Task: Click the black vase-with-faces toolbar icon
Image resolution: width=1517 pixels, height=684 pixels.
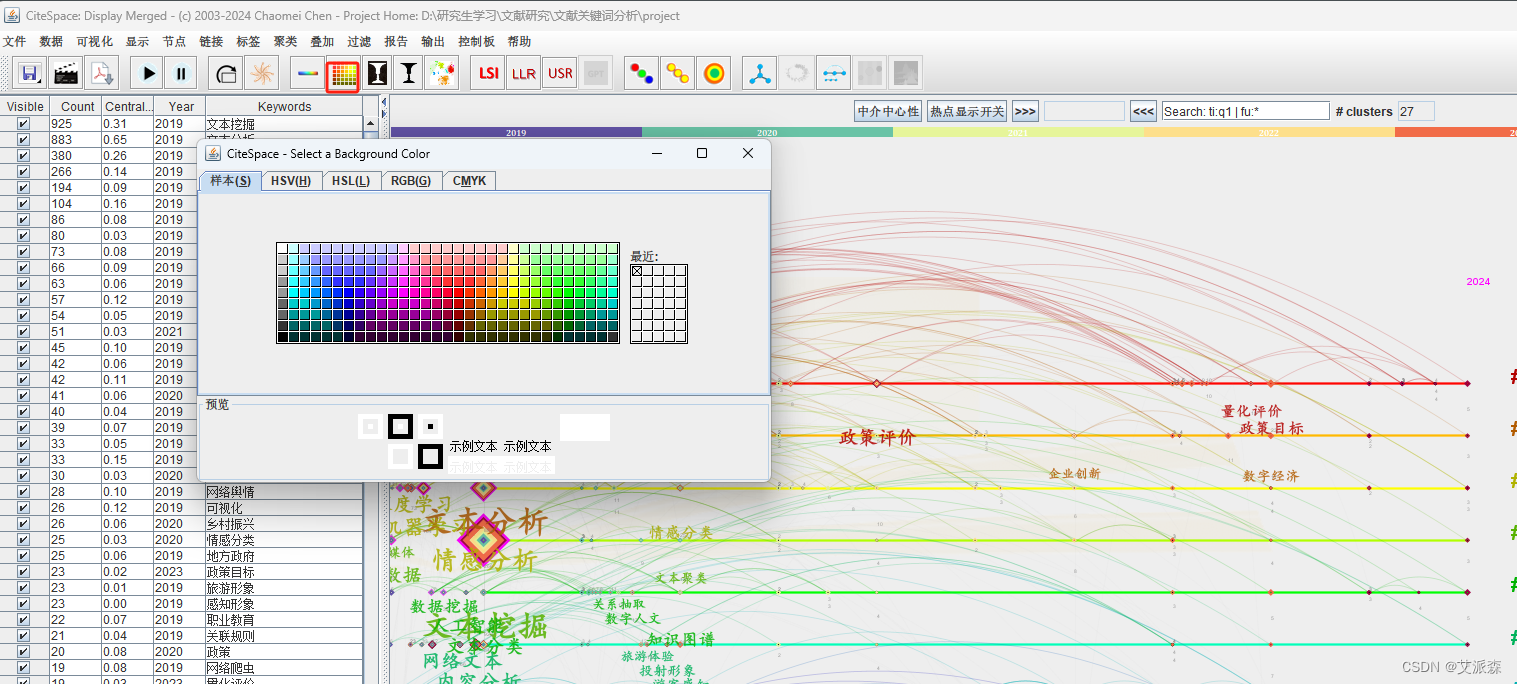Action: 377,73
